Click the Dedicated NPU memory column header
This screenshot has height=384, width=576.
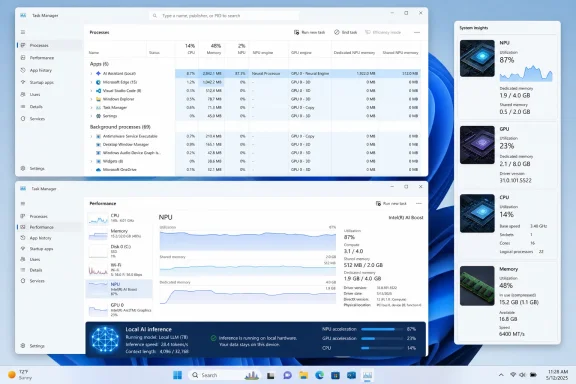pos(354,53)
